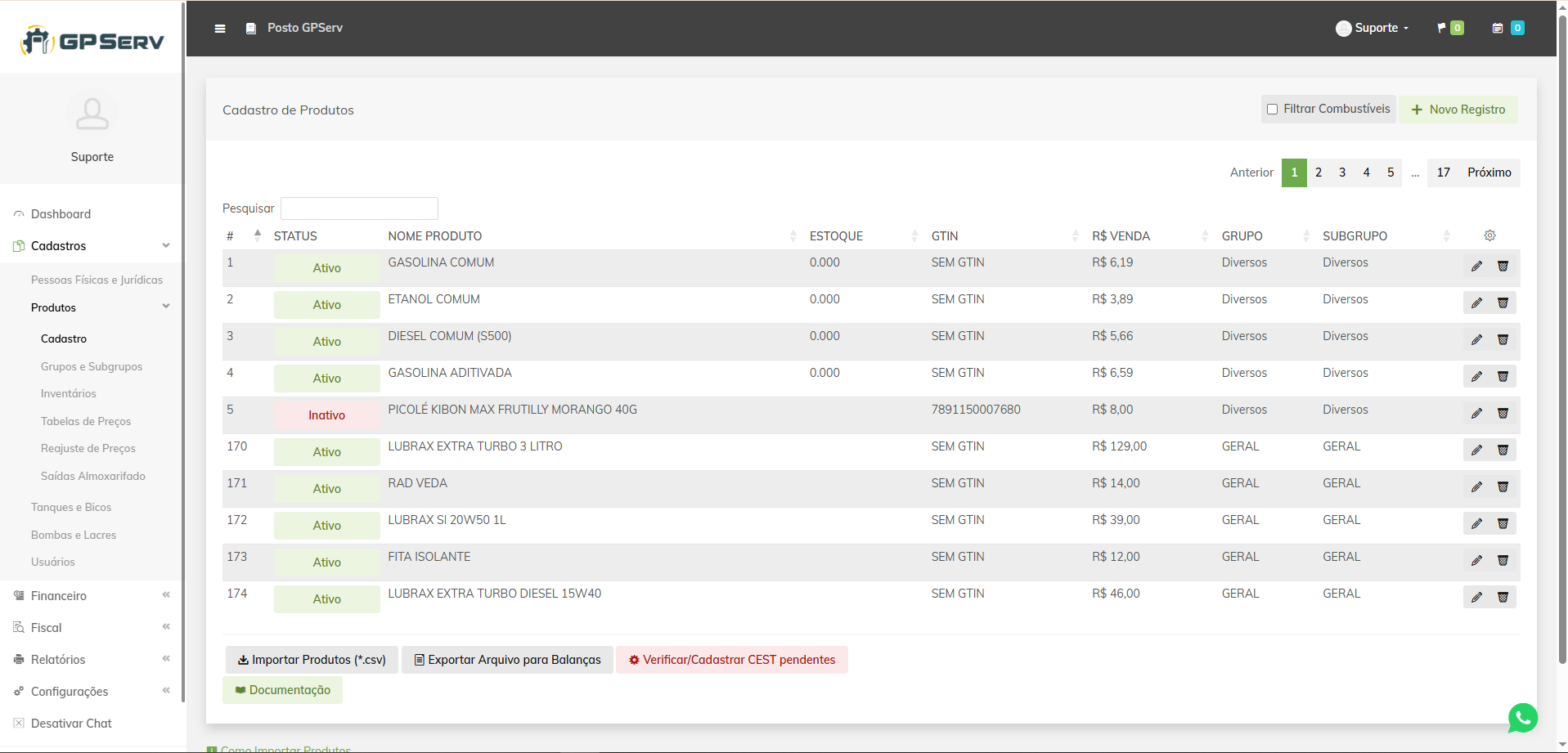The image size is (1568, 753).
Task: Open Grupos e Subgrupos menu item
Action: [92, 367]
